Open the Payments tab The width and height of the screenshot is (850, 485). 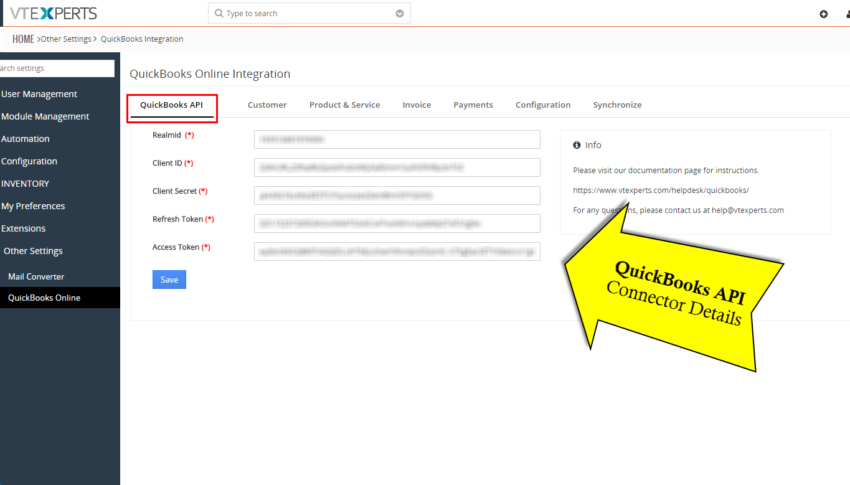pyautogui.click(x=473, y=105)
